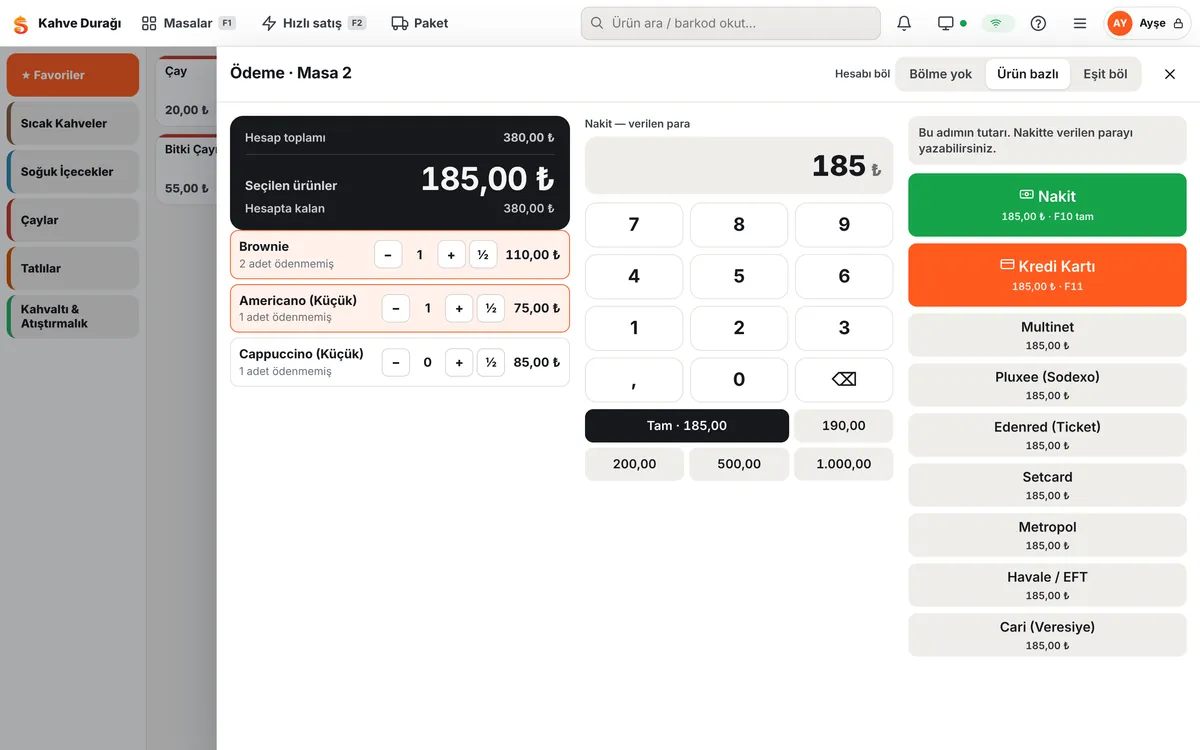1200x750 pixels.
Task: Tap Tam · 185,00 exact amount button
Action: click(687, 426)
